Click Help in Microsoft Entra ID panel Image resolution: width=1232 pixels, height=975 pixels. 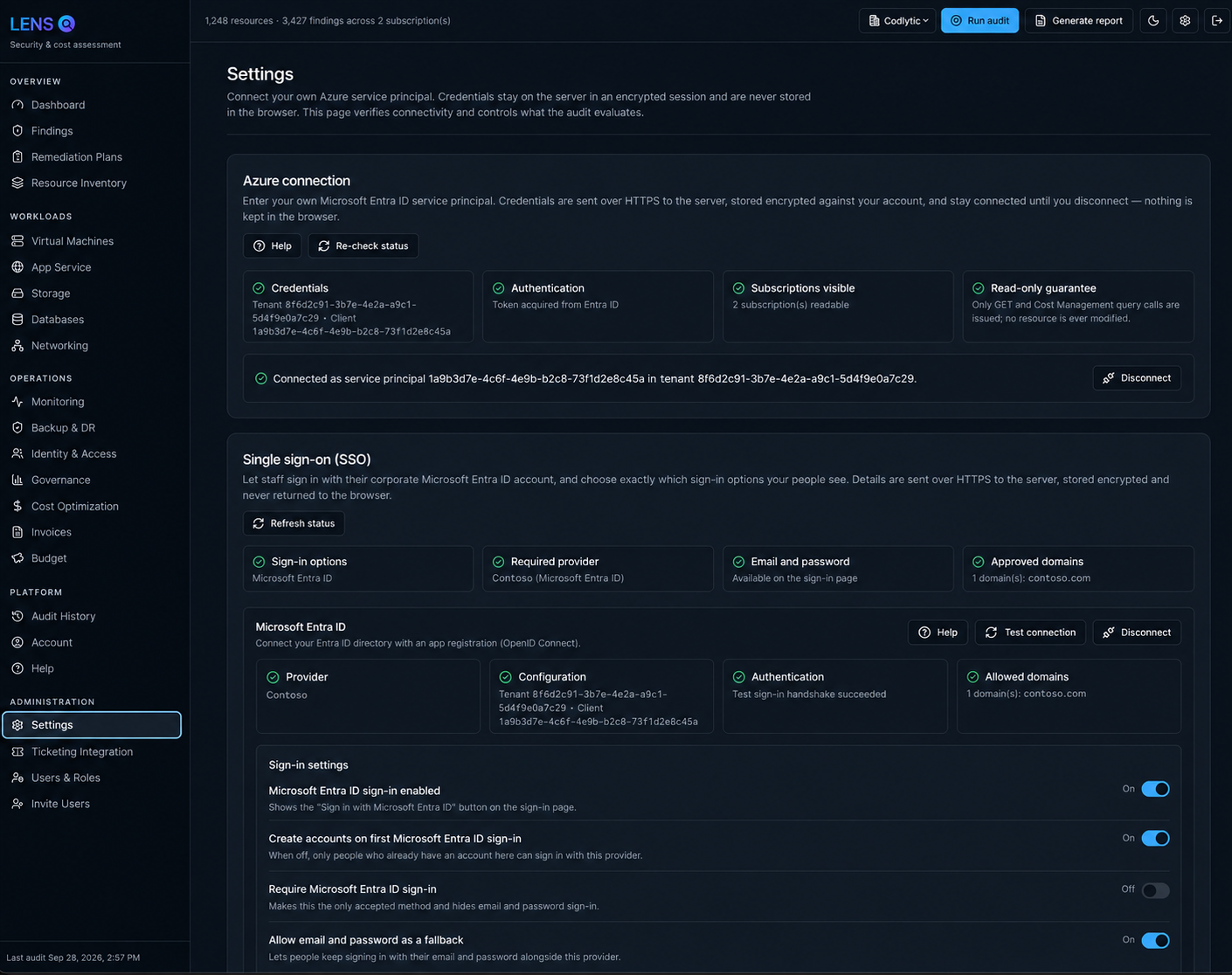point(938,633)
